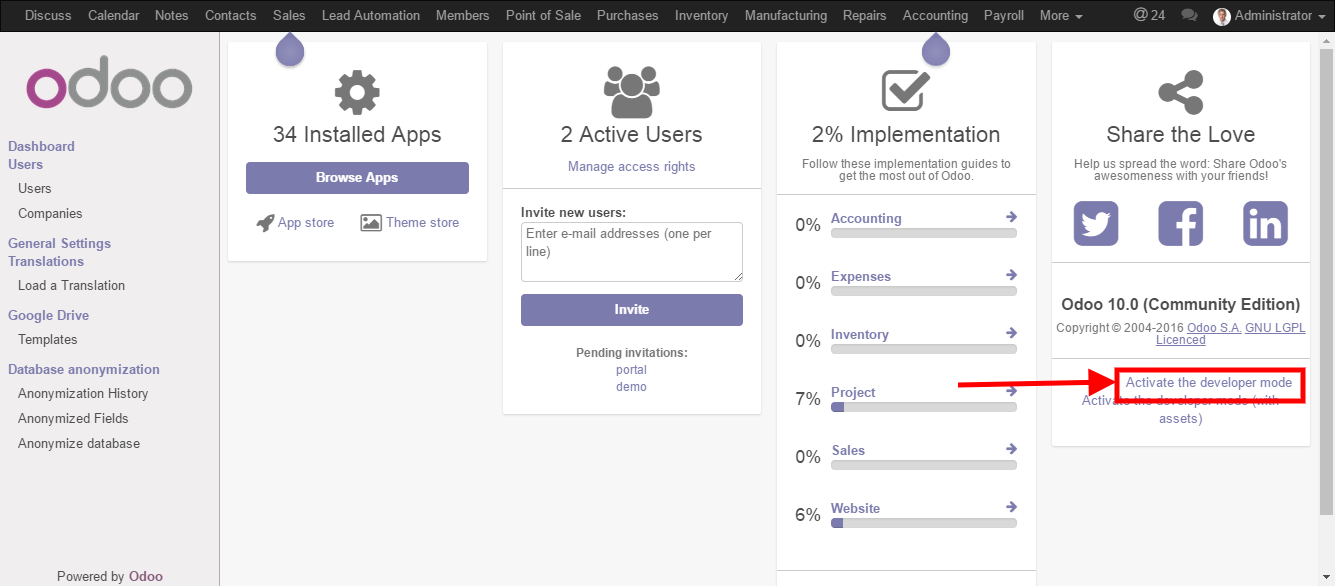Click the Administrator avatar picture

click(x=1221, y=16)
